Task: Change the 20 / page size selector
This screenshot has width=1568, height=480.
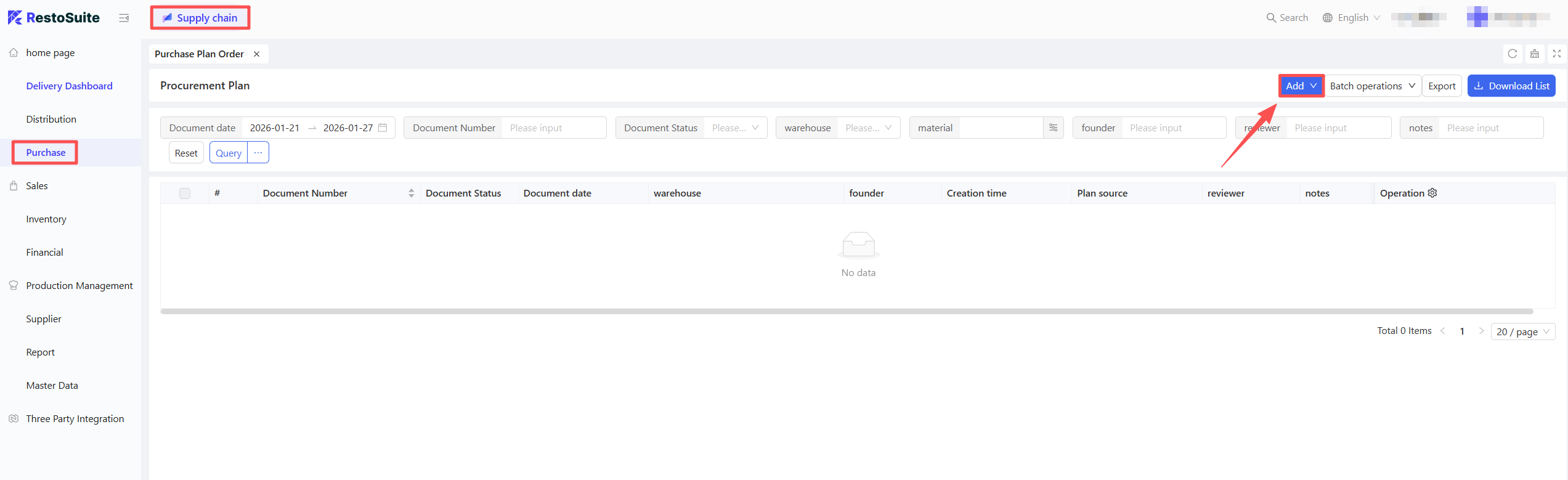Action: click(1522, 332)
